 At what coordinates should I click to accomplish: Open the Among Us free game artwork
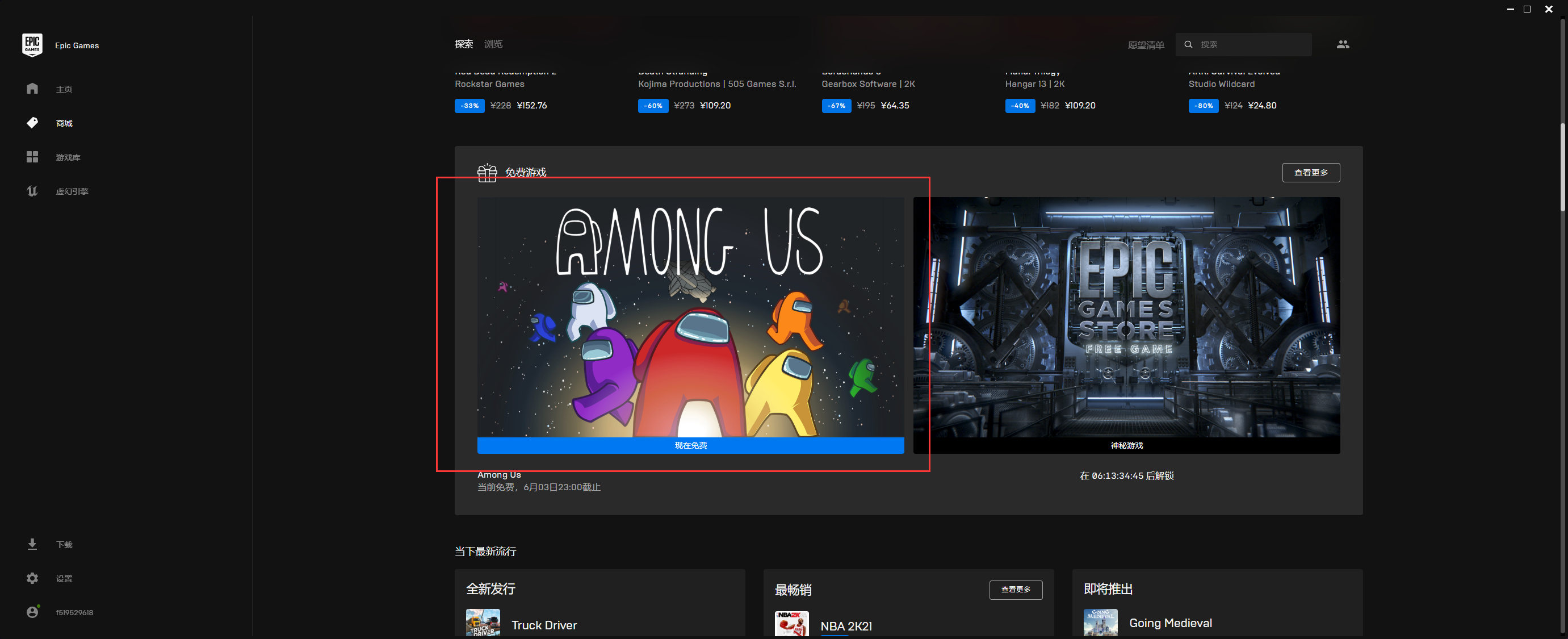pos(690,317)
